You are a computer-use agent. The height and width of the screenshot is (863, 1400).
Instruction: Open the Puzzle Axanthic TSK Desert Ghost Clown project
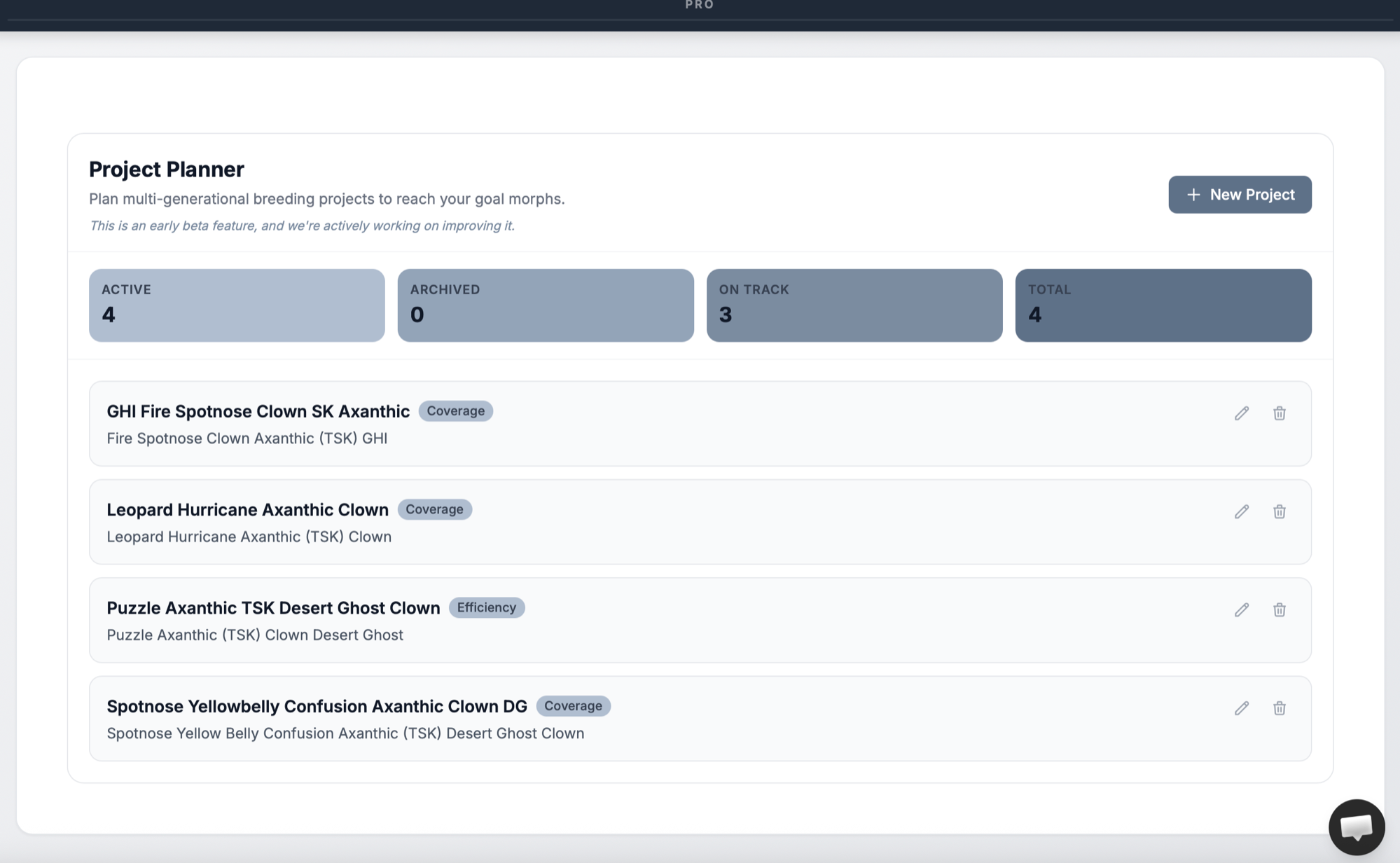point(273,608)
